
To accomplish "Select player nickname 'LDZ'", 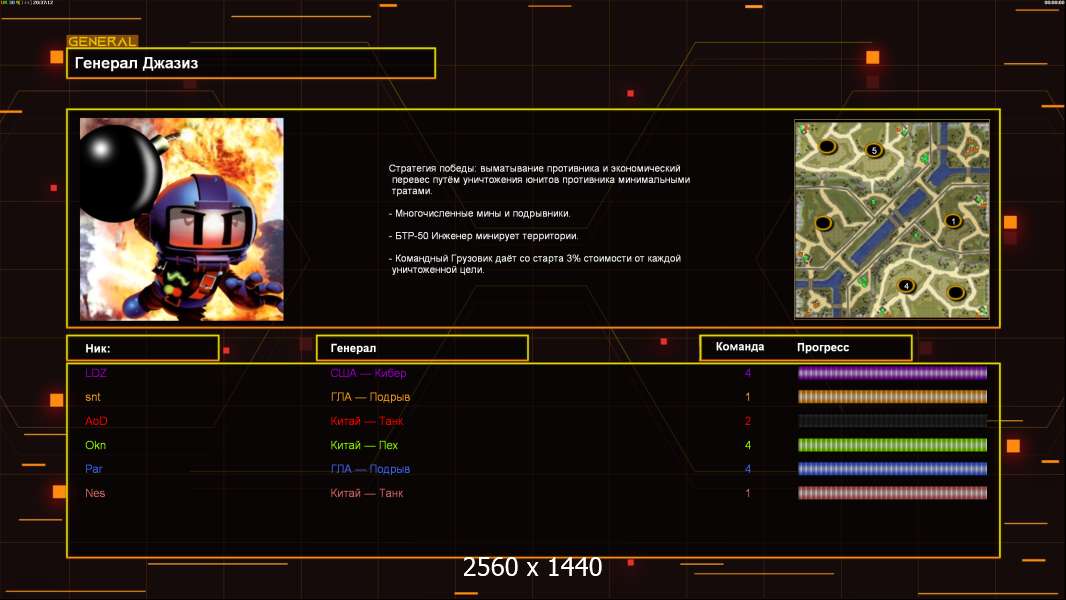I will (x=96, y=373).
